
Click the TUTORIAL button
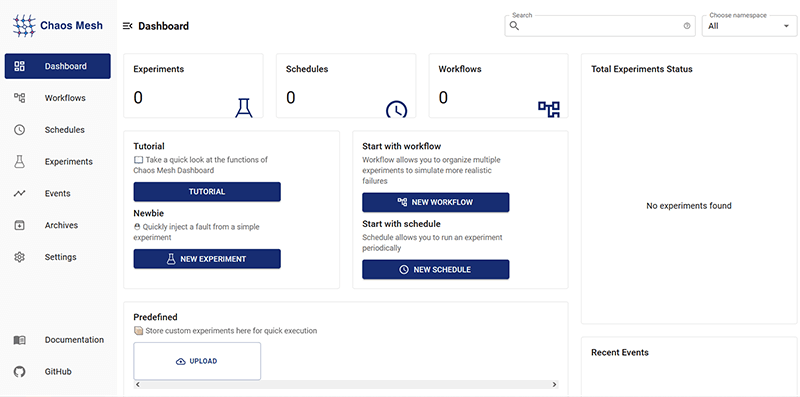207,192
